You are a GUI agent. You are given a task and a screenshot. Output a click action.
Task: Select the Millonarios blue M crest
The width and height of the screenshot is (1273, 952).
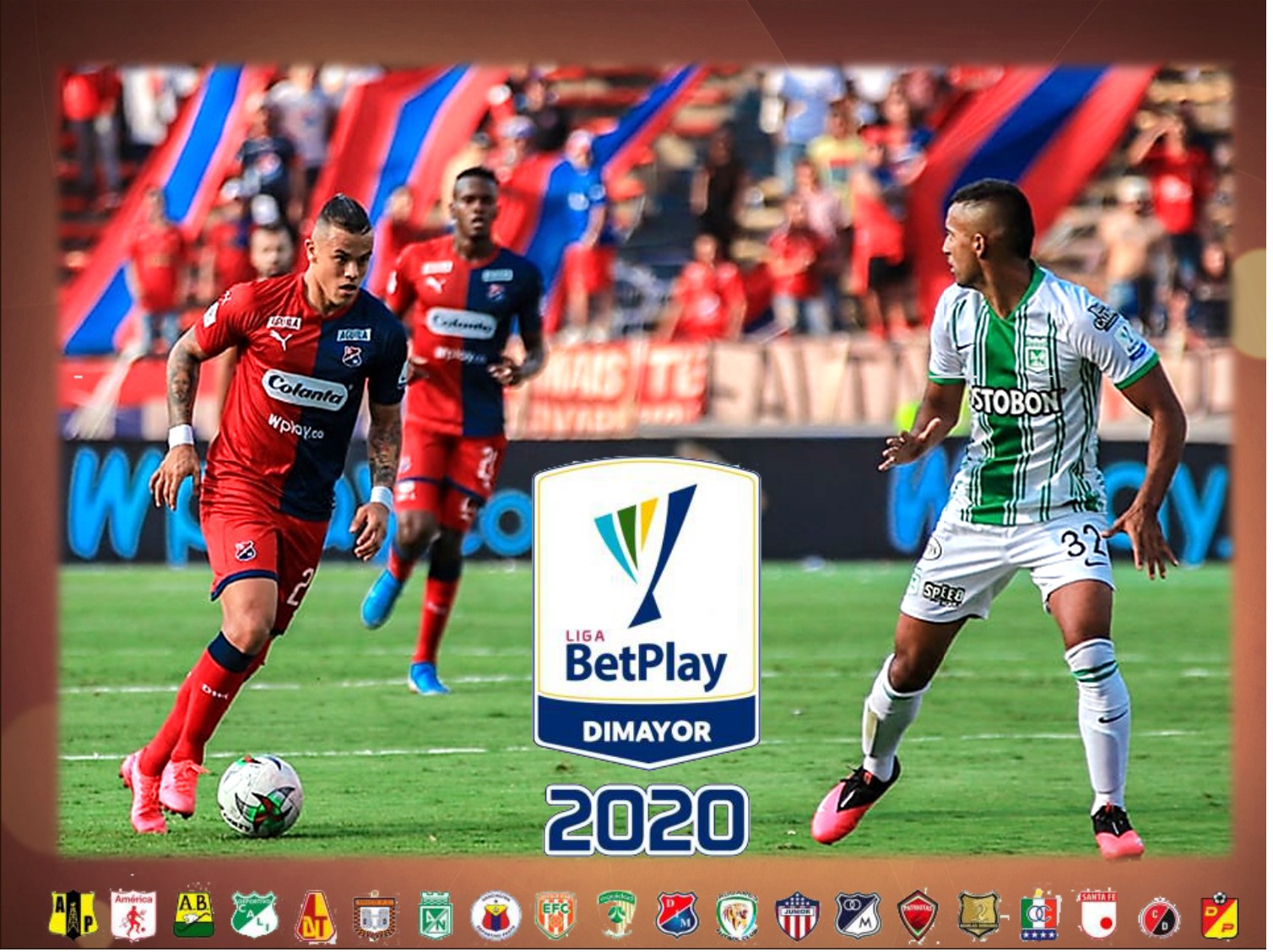pyautogui.click(x=858, y=916)
